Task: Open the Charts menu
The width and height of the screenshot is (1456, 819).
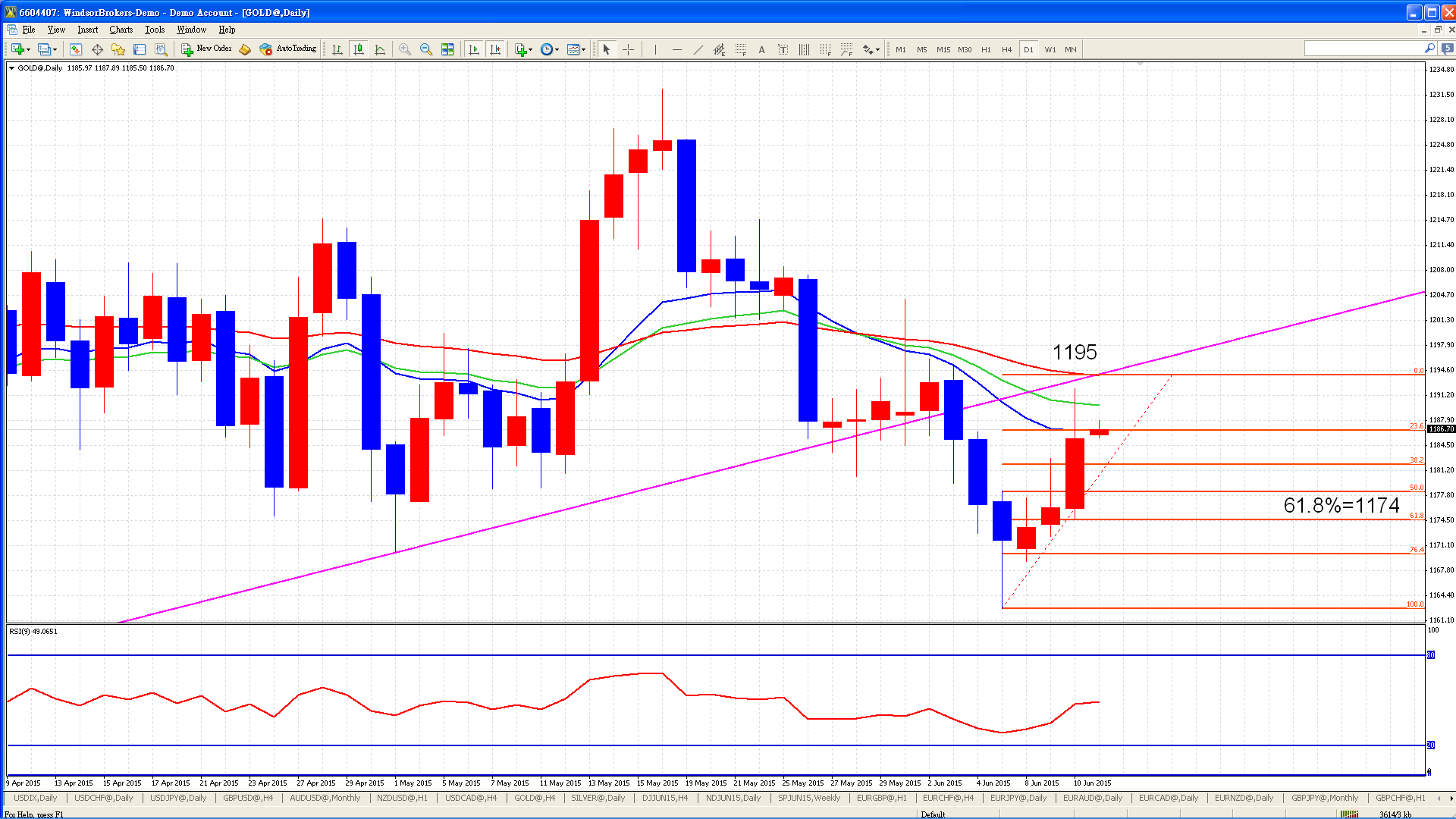Action: (x=121, y=30)
